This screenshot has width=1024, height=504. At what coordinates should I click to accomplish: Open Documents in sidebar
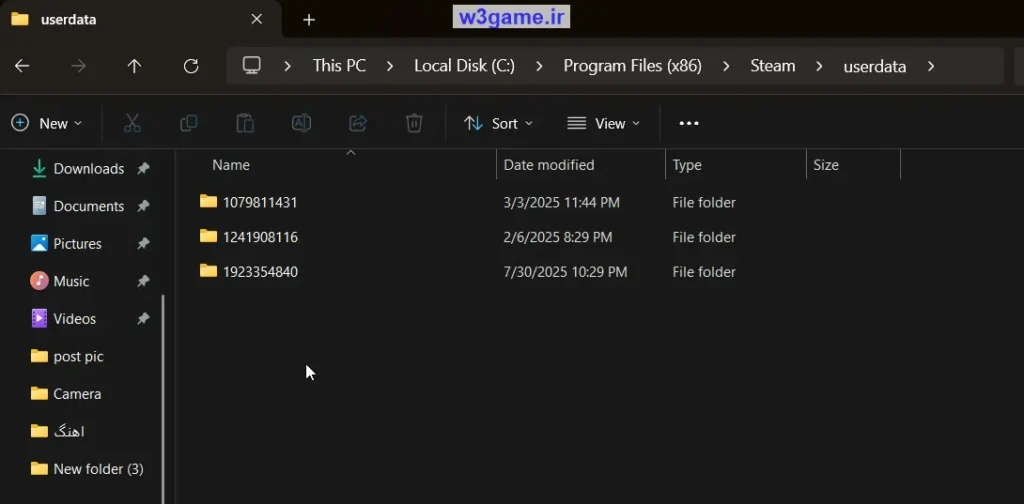89,206
